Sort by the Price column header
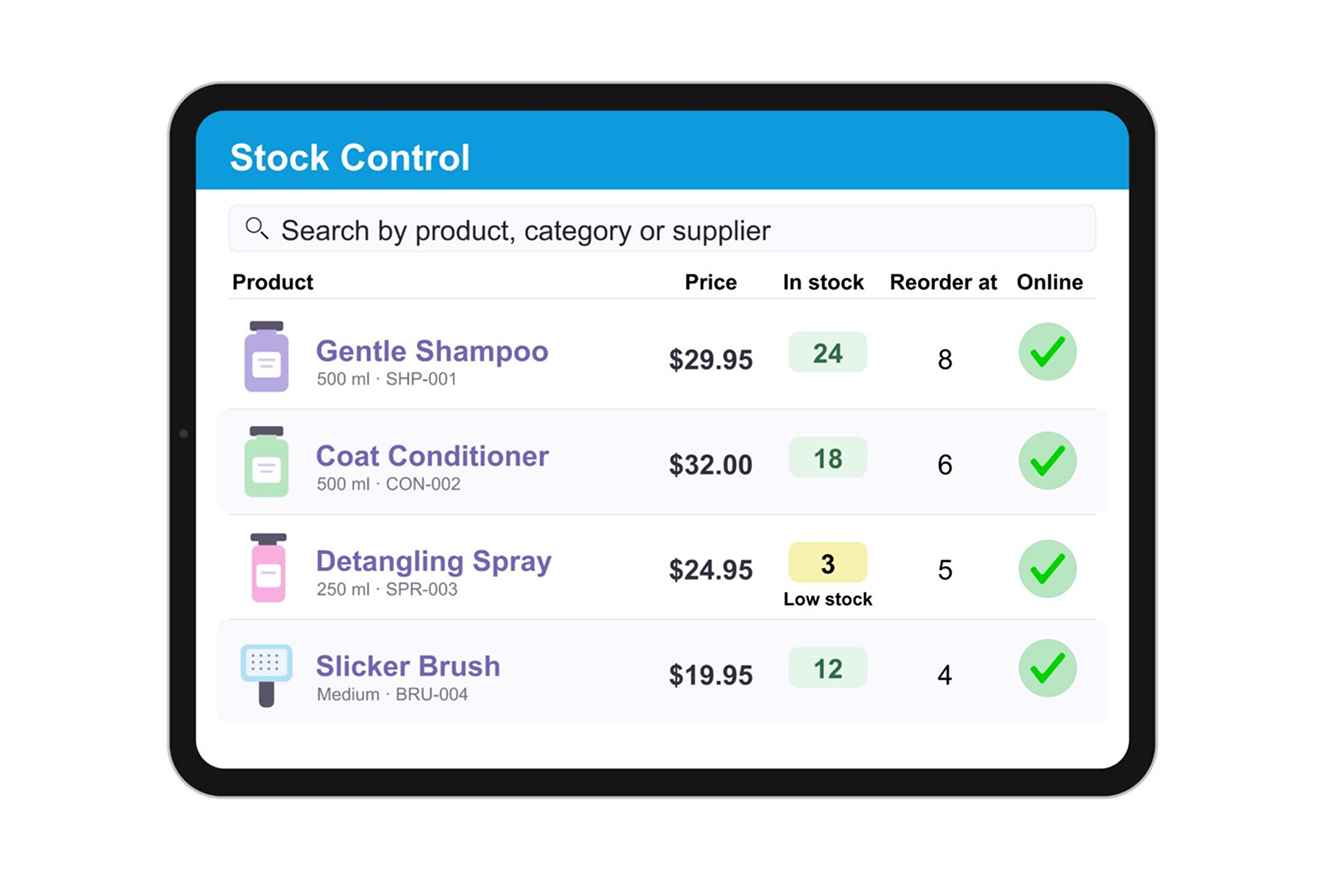The image size is (1320, 880). pos(710,282)
